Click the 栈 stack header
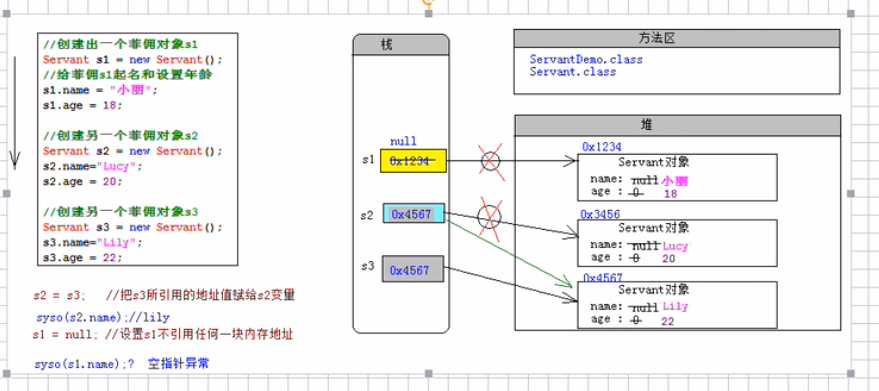Image resolution: width=879 pixels, height=391 pixels. click(x=401, y=44)
